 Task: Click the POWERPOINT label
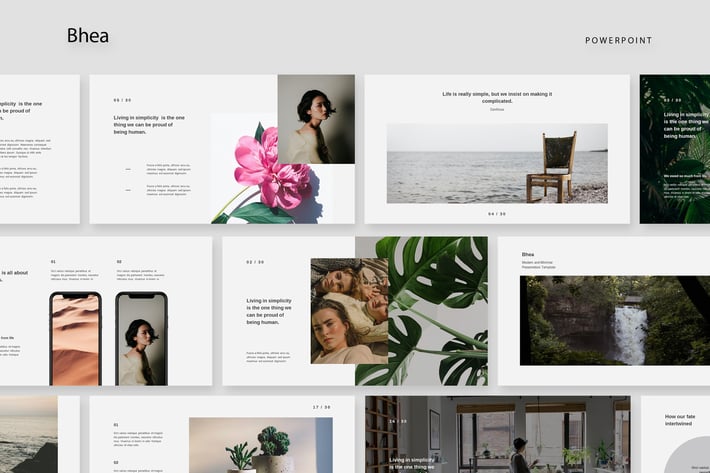619,40
